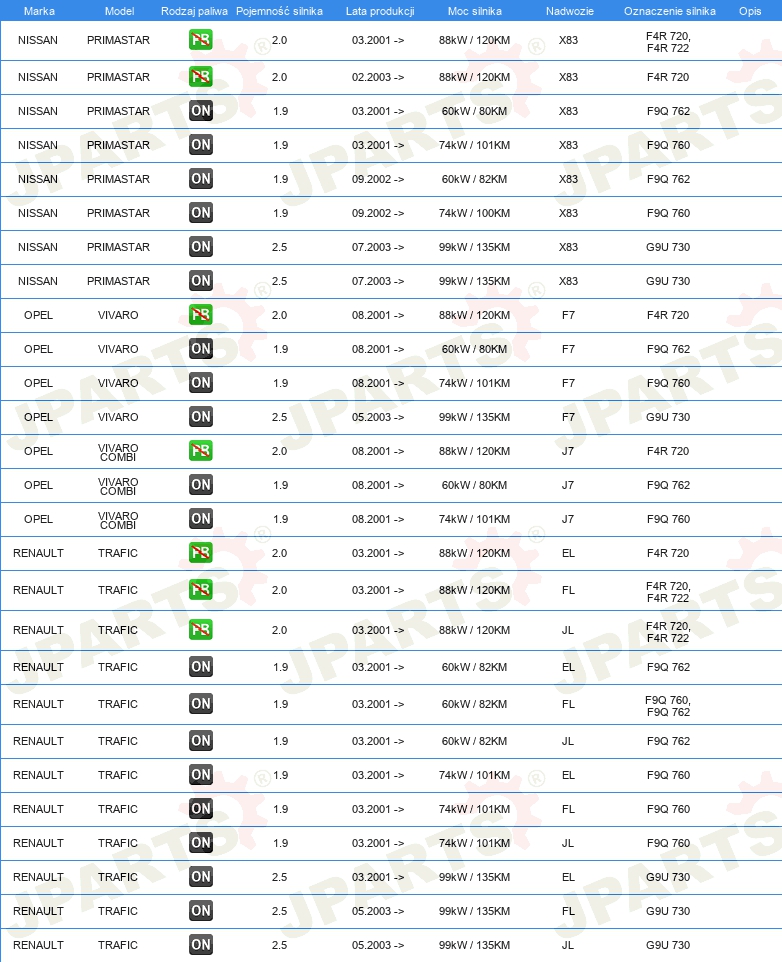Click the Moc silnika column header
This screenshot has height=962, width=782.
coord(475,11)
